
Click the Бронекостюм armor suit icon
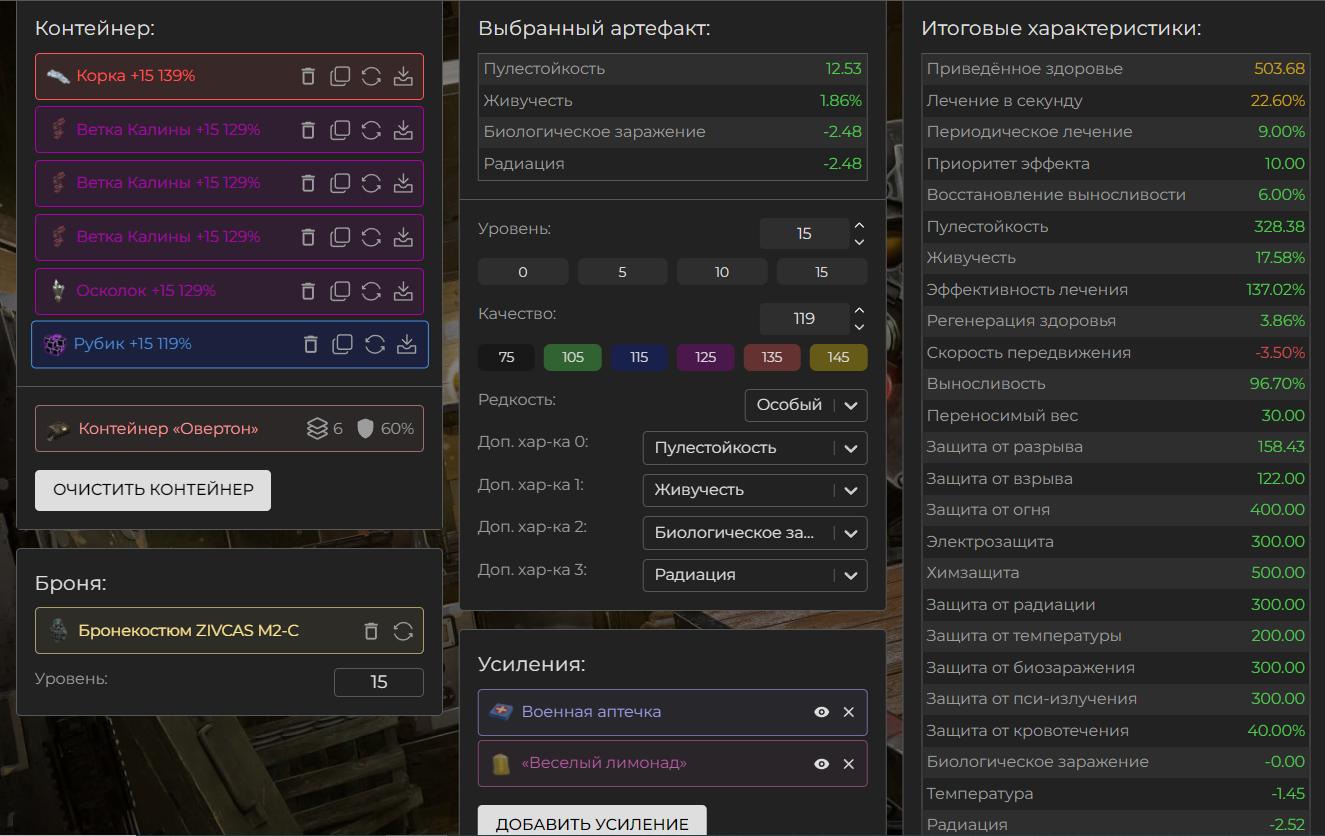click(59, 631)
